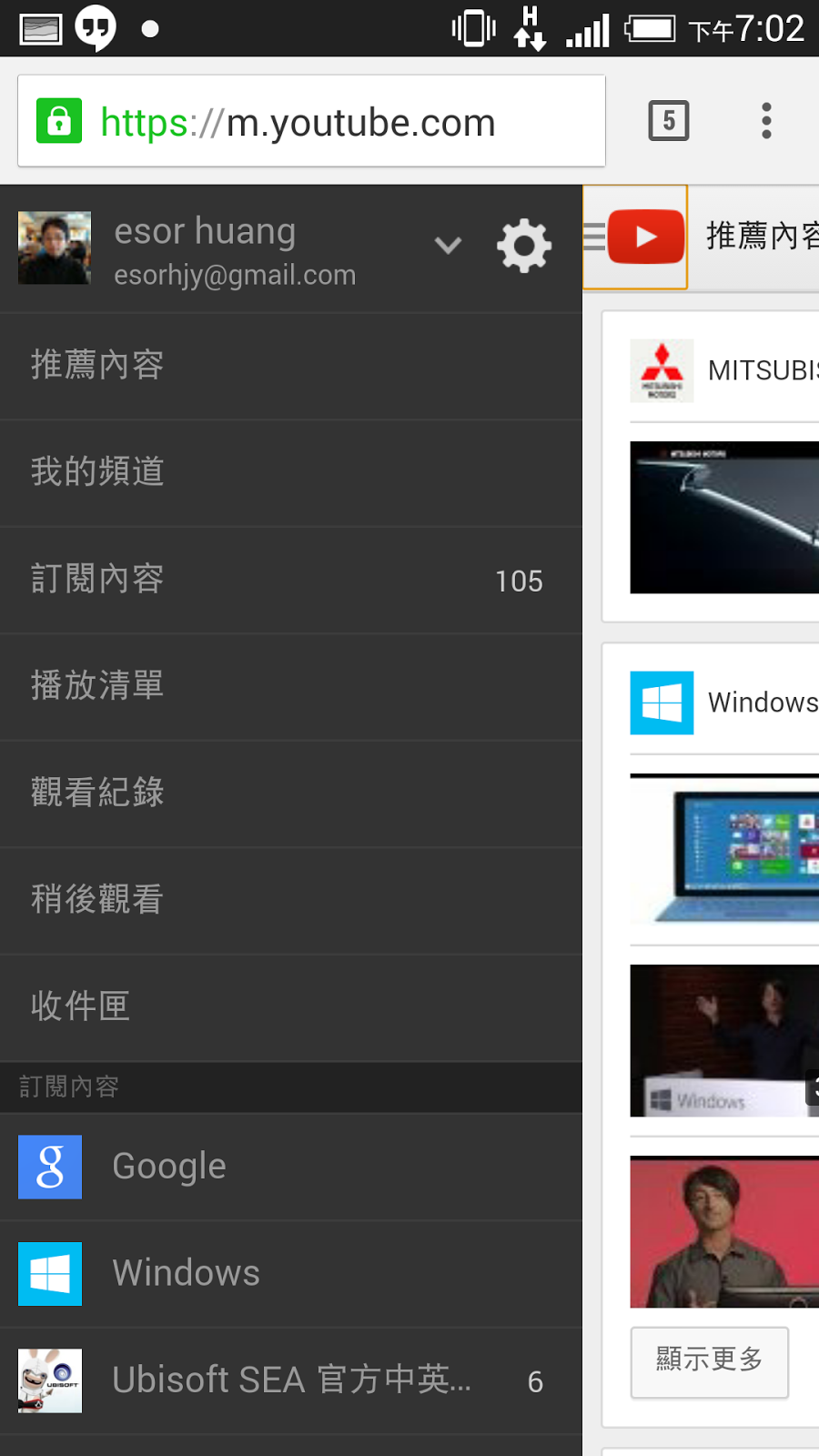
Task: Tap the vibrate mode status icon
Action: 473,28
